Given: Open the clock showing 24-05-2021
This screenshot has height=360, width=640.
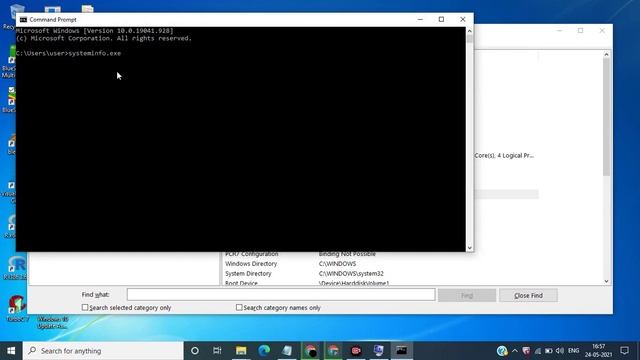Looking at the screenshot, I should (x=598, y=351).
